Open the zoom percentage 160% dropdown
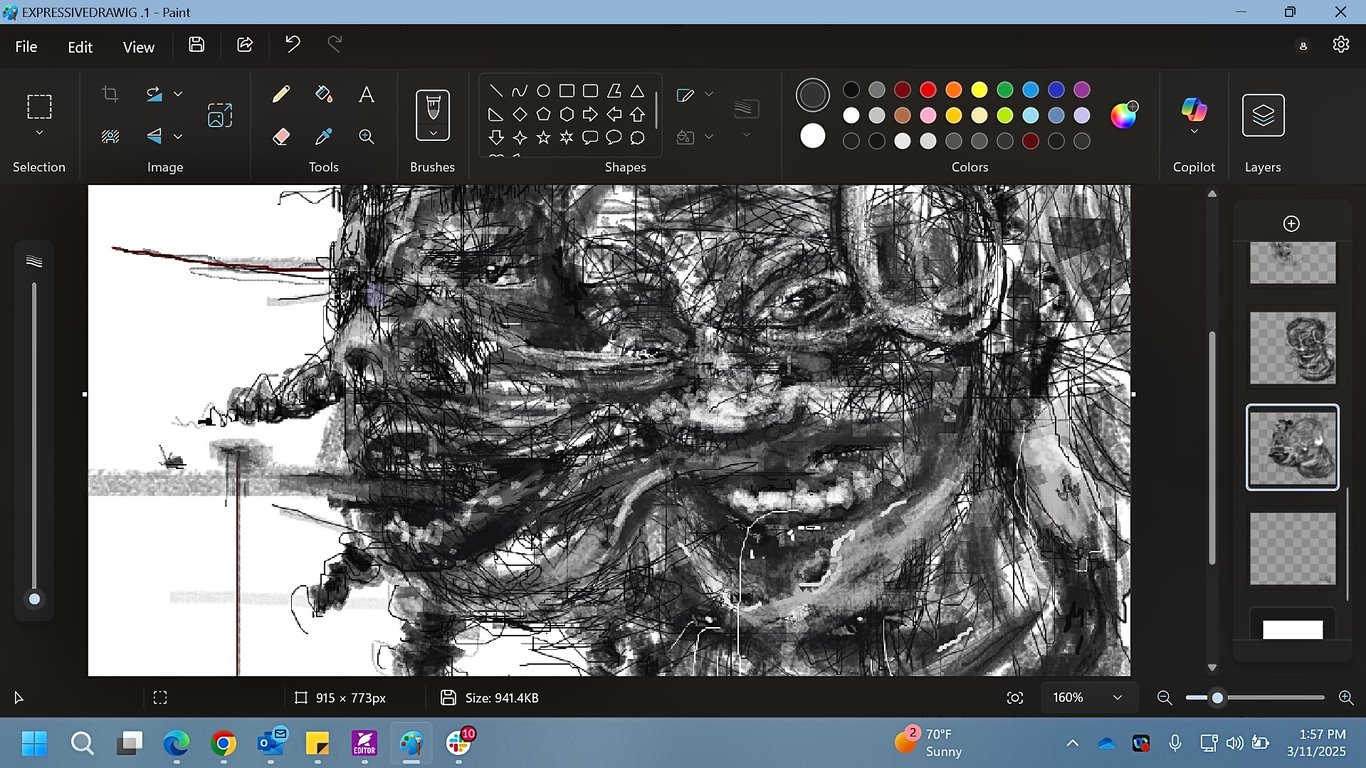This screenshot has height=768, width=1366. tap(1088, 697)
